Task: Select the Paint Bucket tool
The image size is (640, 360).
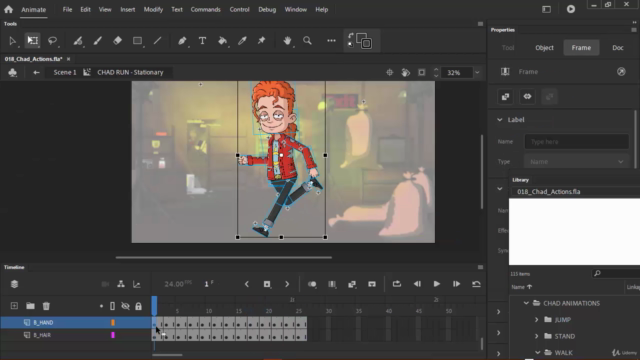Action: click(x=222, y=40)
